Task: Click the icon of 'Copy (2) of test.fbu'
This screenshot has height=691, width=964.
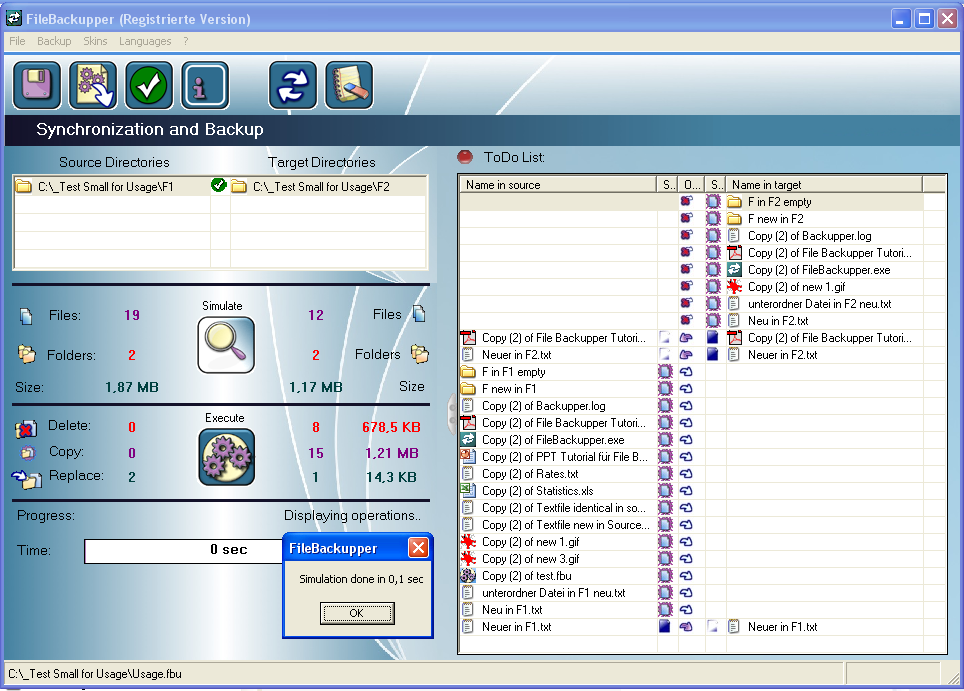Action: (468, 575)
